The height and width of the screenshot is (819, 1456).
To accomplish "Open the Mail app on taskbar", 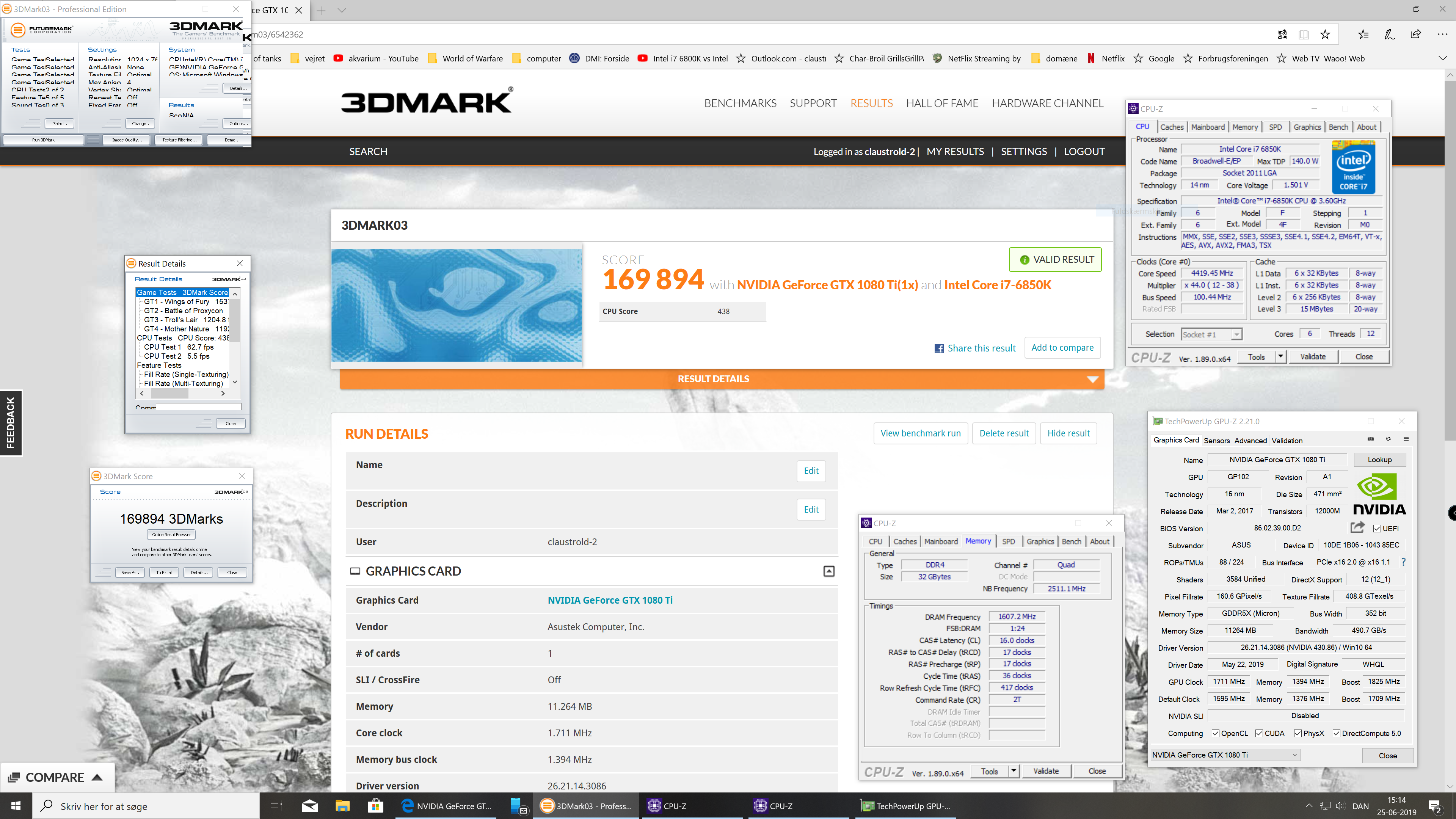I will click(x=309, y=806).
